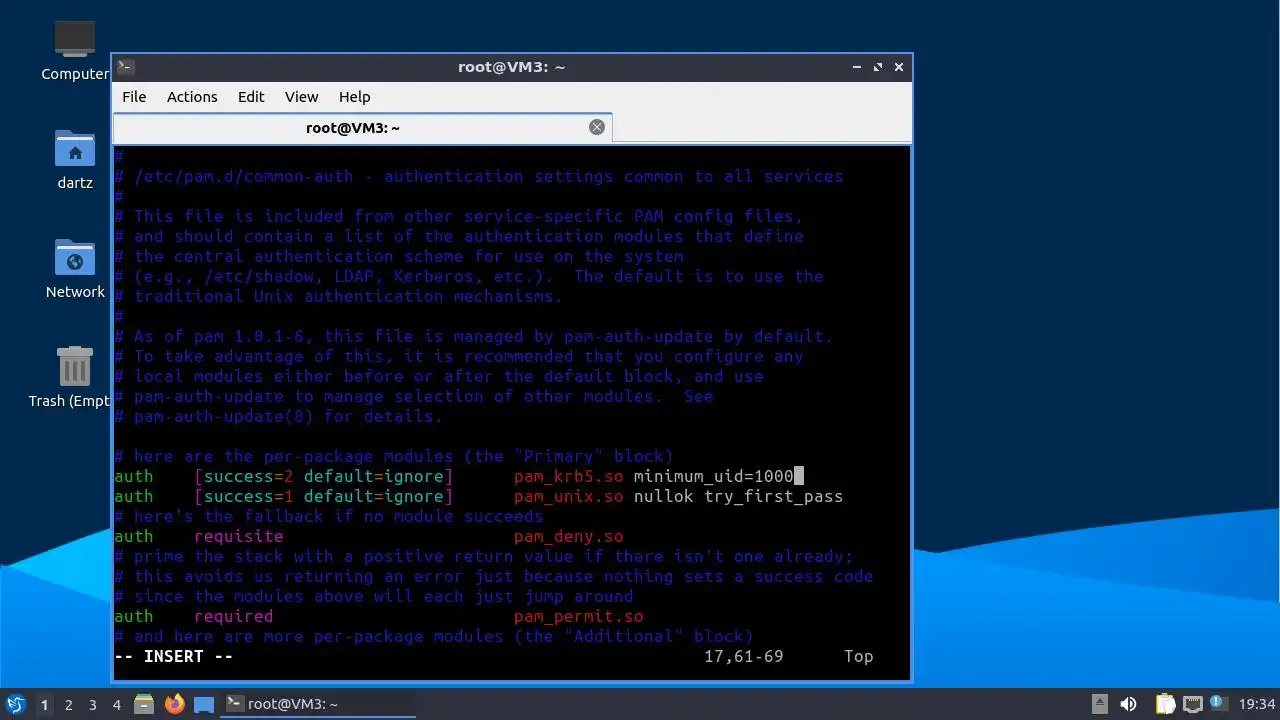Switch to workspace 2 in the pager
The height and width of the screenshot is (720, 1280).
[x=68, y=704]
